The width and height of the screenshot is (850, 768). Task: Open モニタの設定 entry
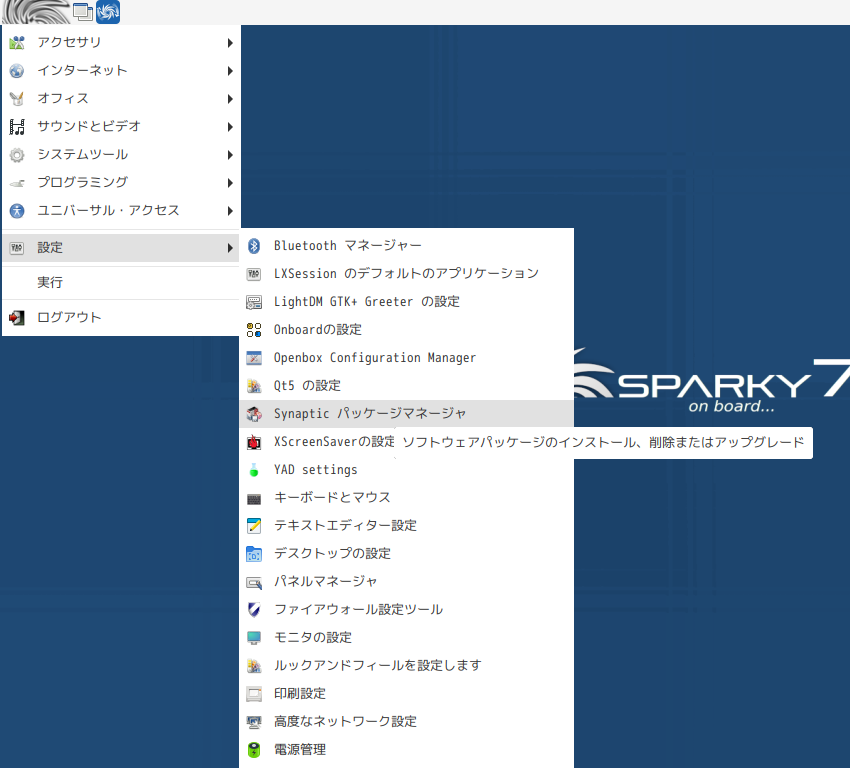click(406, 638)
